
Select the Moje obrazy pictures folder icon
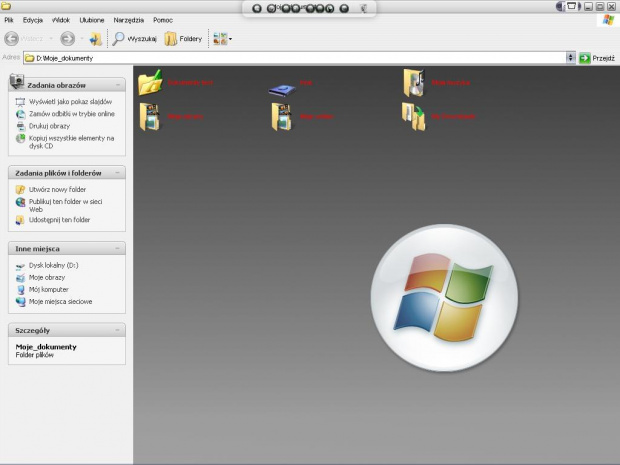[x=149, y=117]
